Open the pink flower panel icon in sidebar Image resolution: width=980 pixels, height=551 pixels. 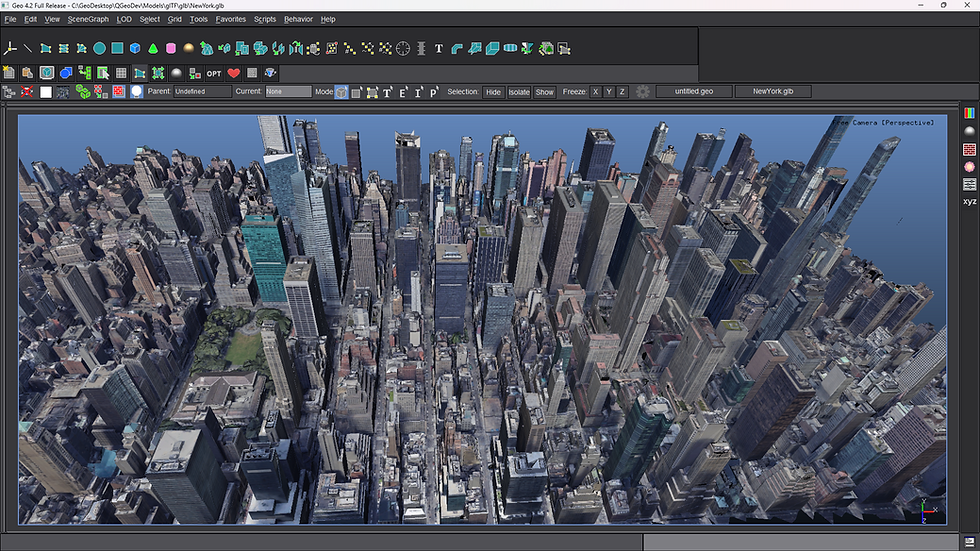(969, 167)
